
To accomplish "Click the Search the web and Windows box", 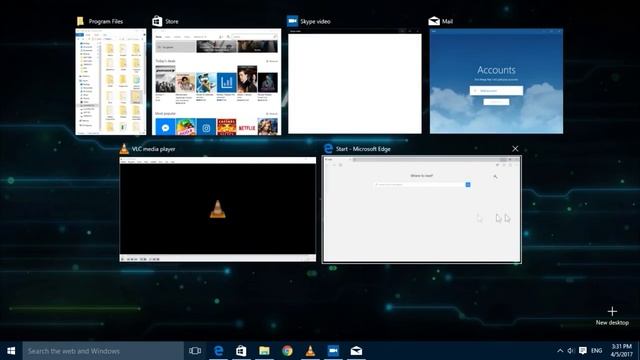I will click(x=103, y=351).
